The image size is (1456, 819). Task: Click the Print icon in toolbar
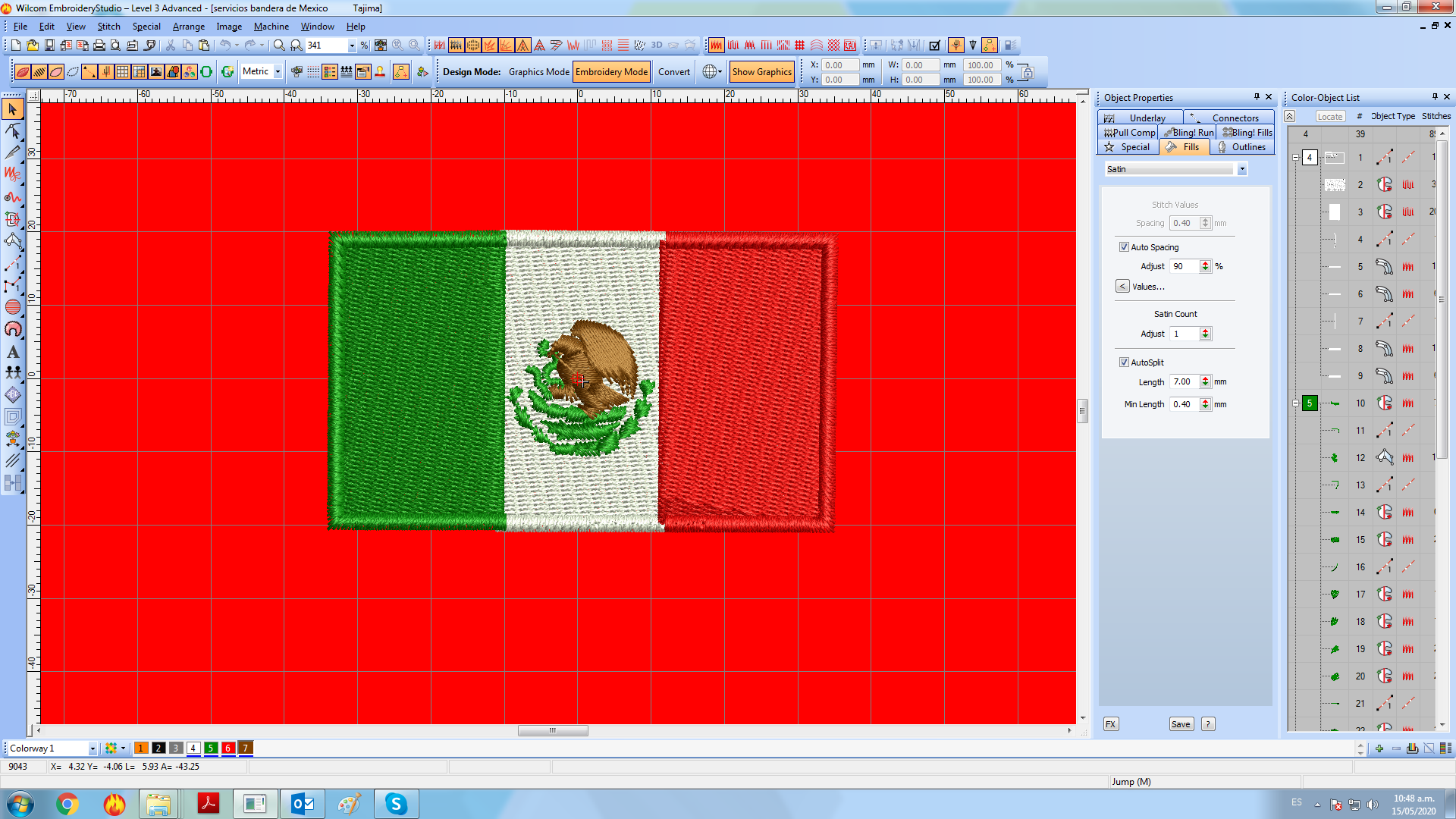tap(99, 45)
